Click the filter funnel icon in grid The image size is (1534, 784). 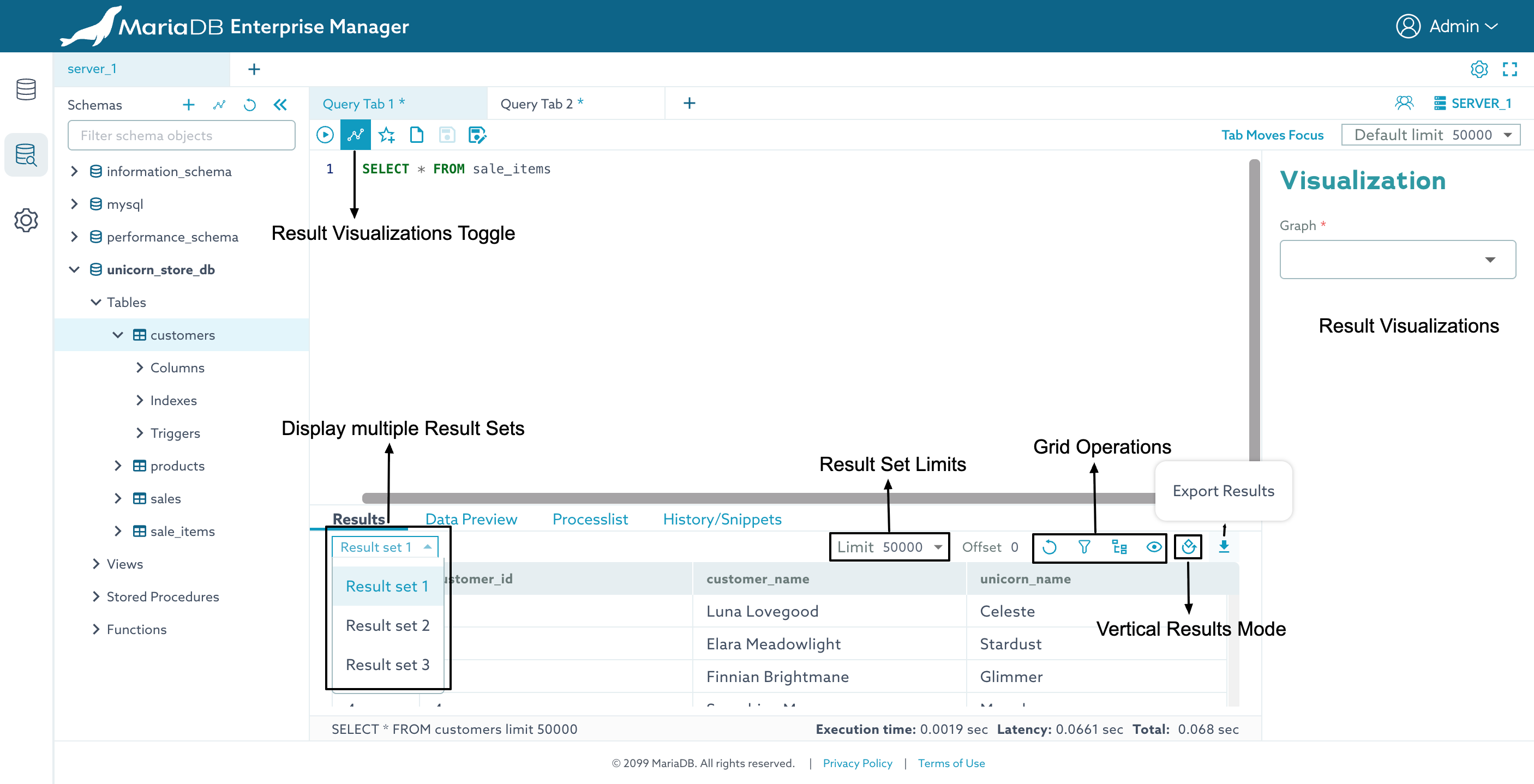(1084, 546)
